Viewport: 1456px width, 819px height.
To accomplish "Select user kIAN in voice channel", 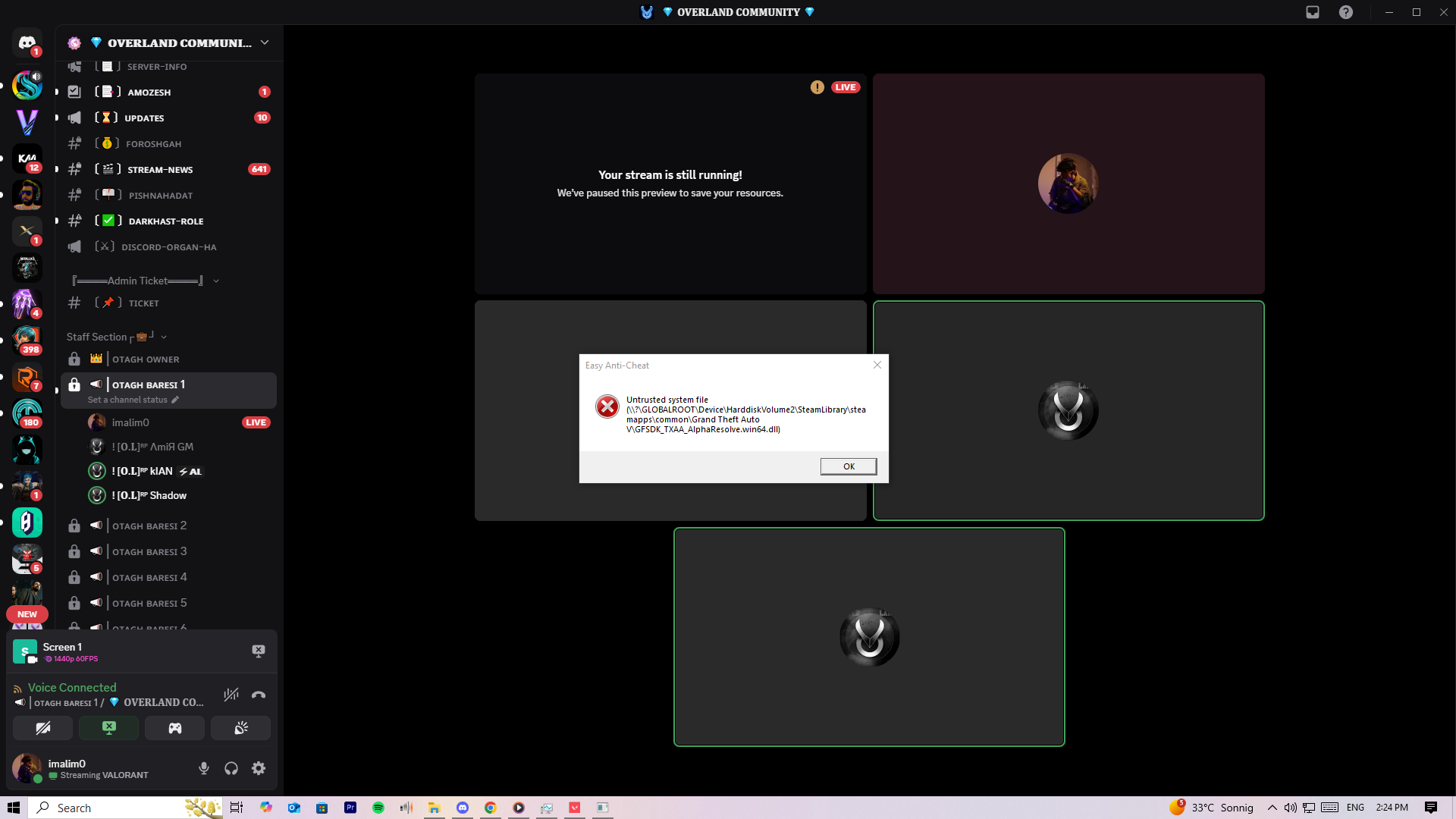I will pos(179,471).
